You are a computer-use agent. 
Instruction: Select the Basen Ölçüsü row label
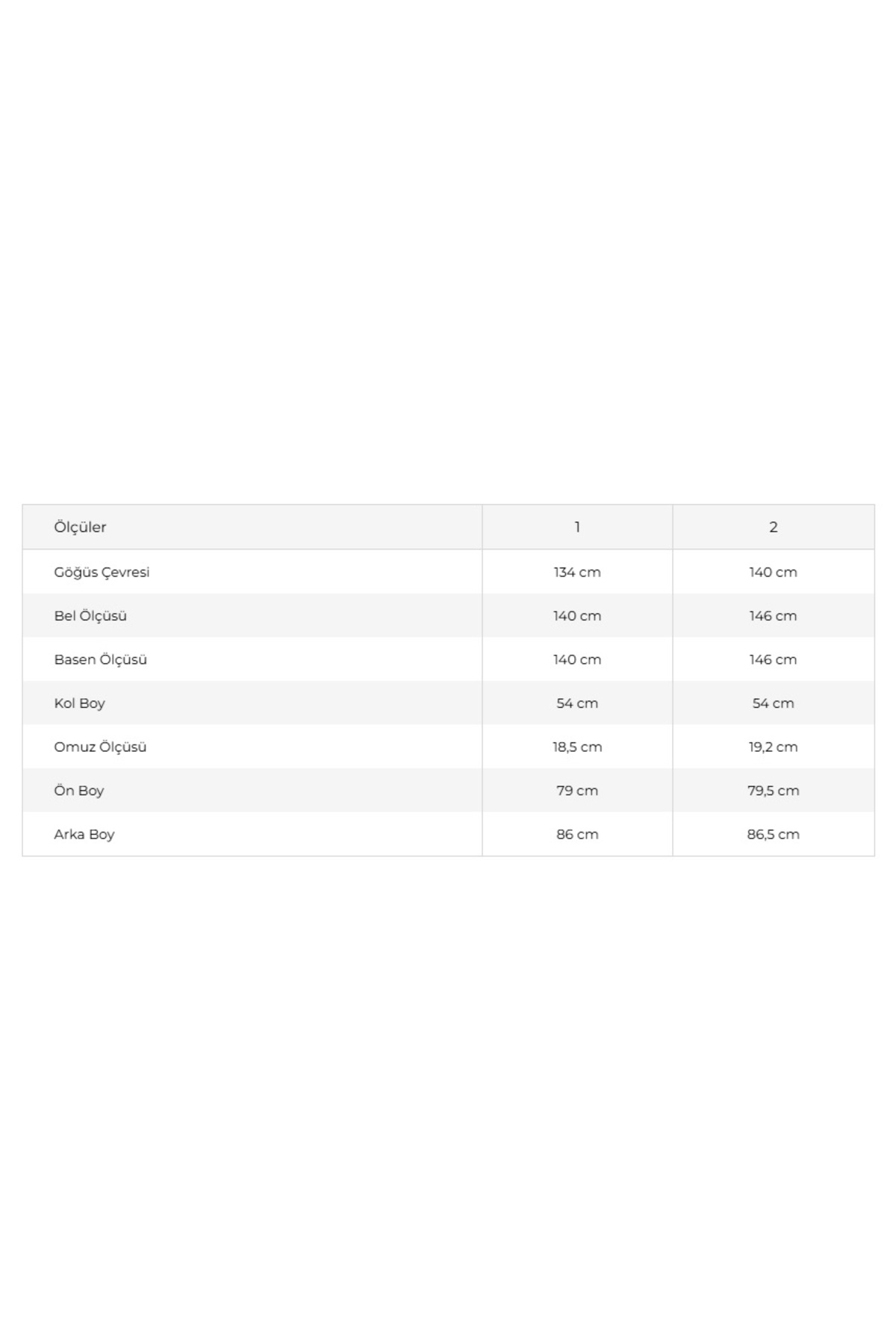100,659
